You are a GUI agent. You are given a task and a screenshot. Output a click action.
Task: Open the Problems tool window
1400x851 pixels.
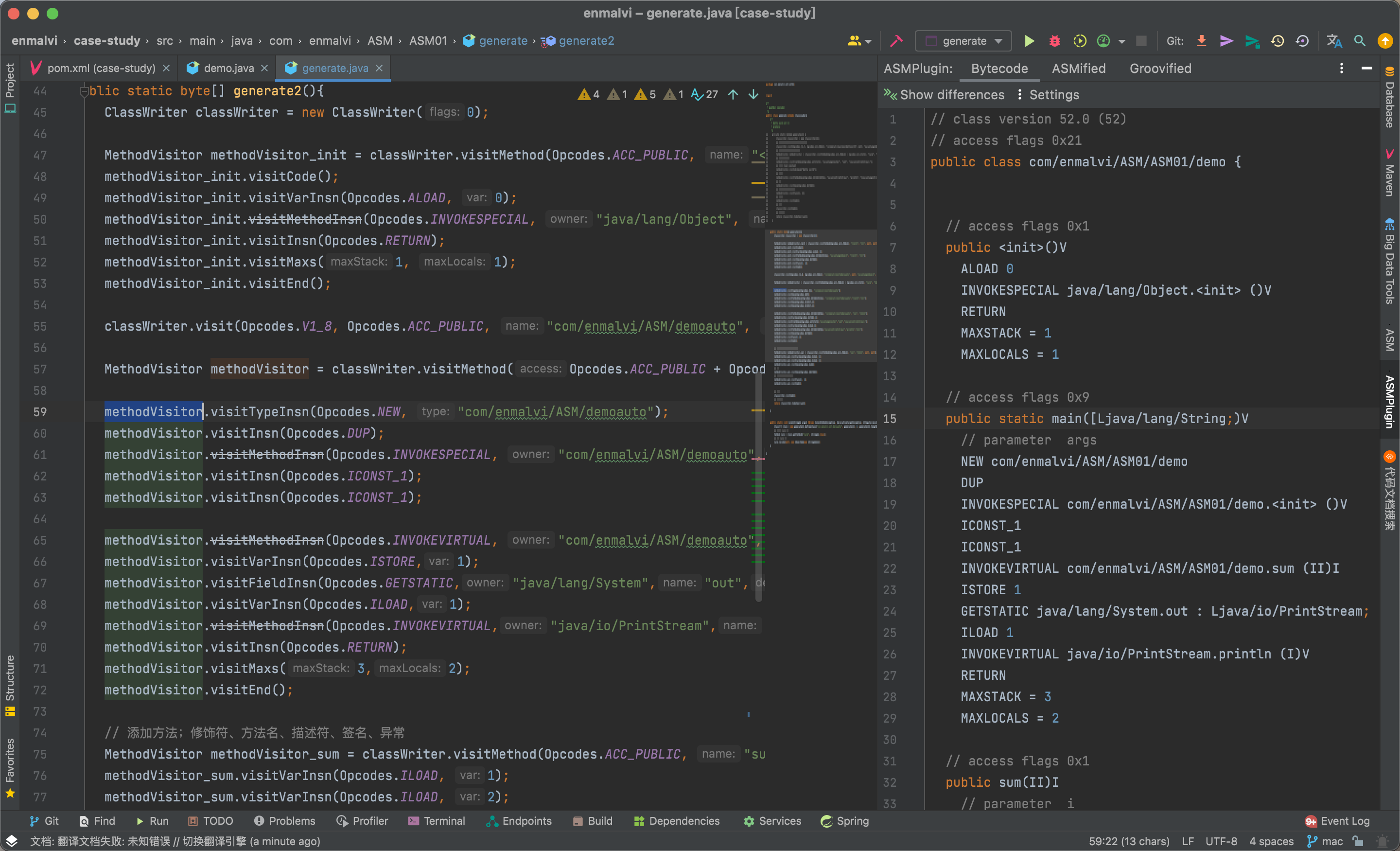point(285,821)
